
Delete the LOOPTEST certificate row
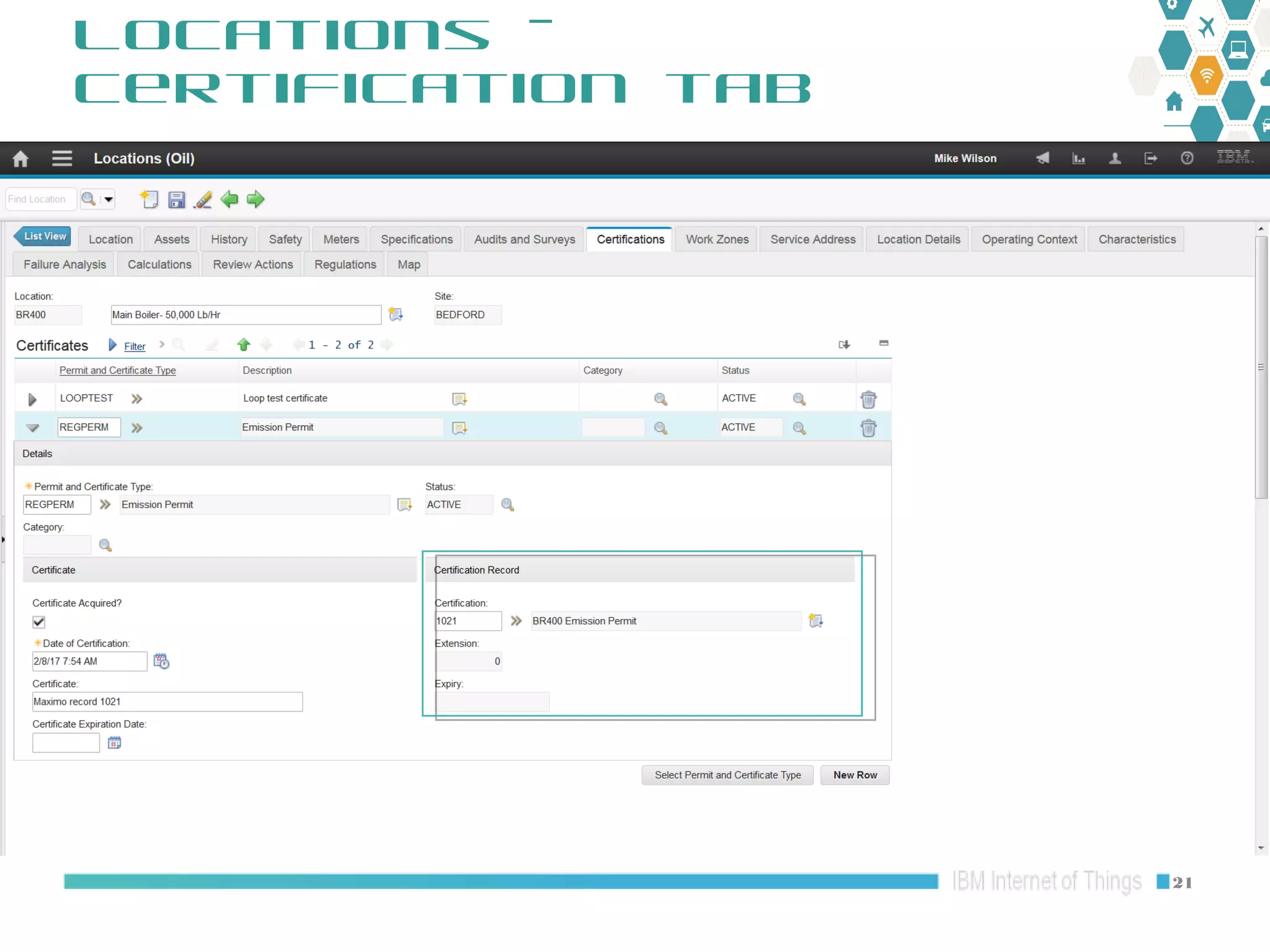868,399
